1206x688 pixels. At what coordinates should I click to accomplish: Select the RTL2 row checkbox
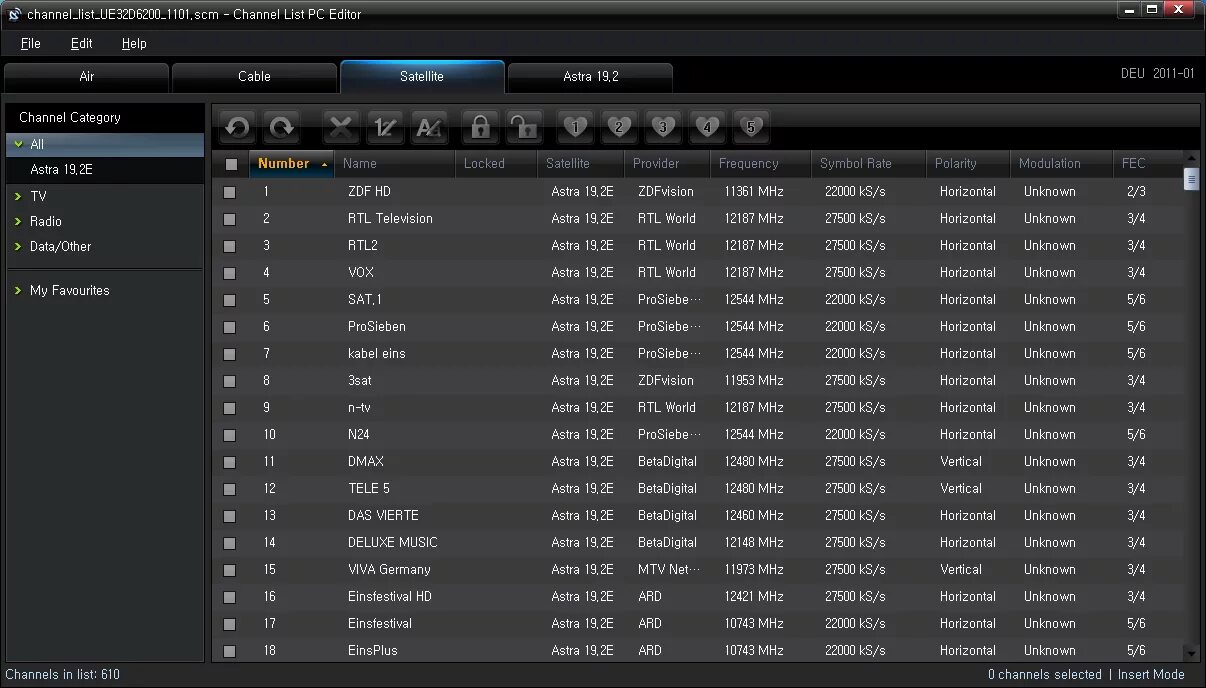[230, 246]
